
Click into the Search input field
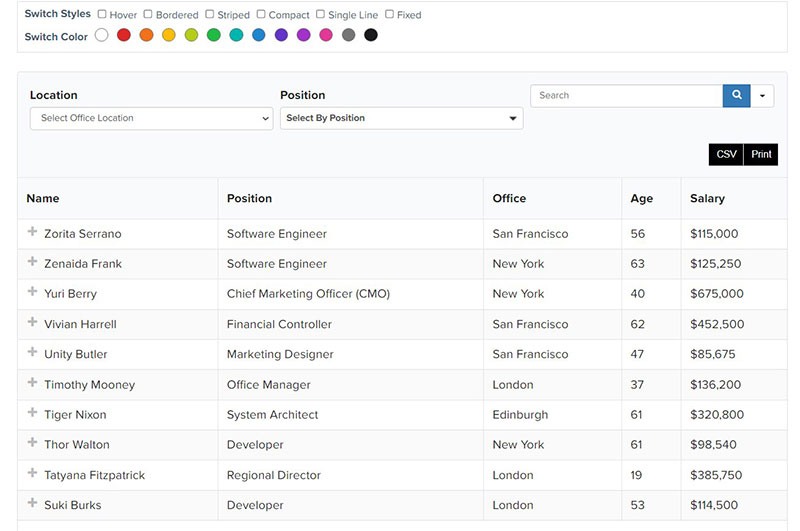(627, 96)
